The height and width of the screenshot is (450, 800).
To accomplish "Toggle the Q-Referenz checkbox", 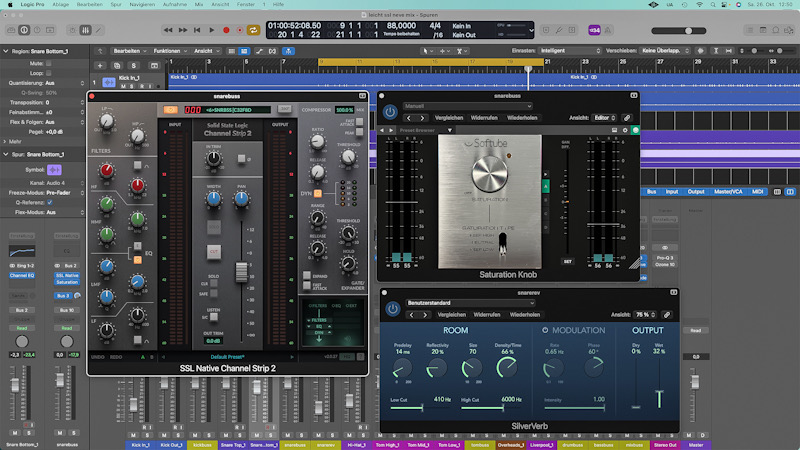I will [x=49, y=203].
